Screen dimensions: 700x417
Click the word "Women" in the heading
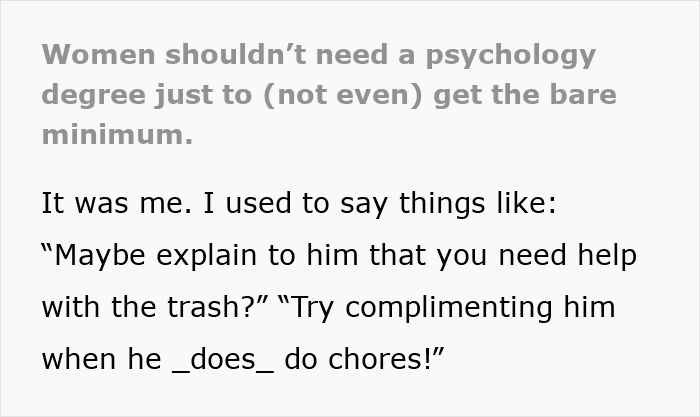pos(98,55)
